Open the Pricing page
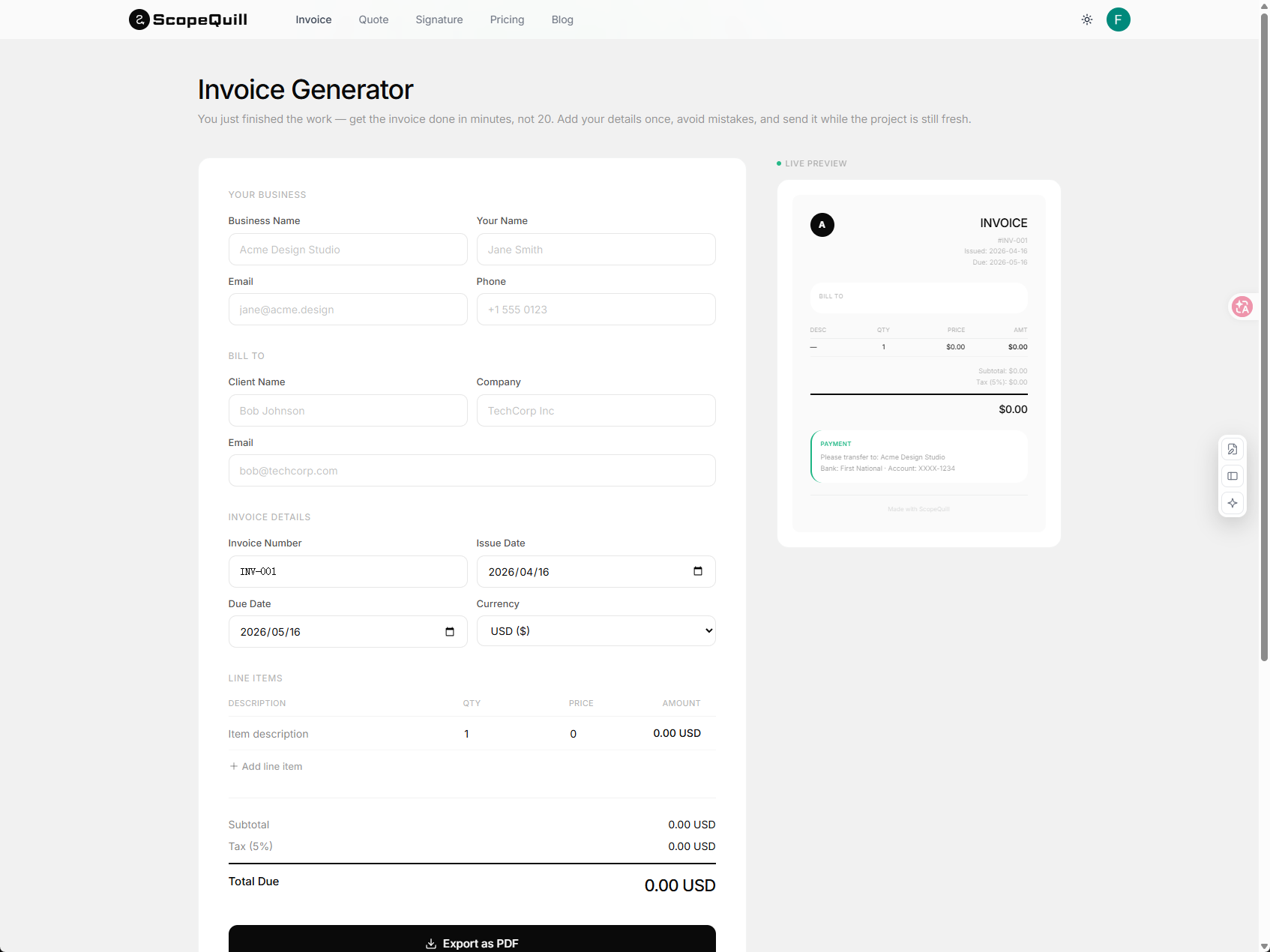This screenshot has height=952, width=1270. point(507,19)
